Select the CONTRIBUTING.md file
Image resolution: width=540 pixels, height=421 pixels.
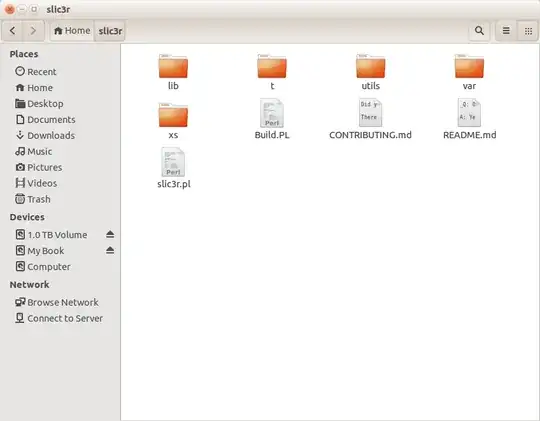coord(371,119)
